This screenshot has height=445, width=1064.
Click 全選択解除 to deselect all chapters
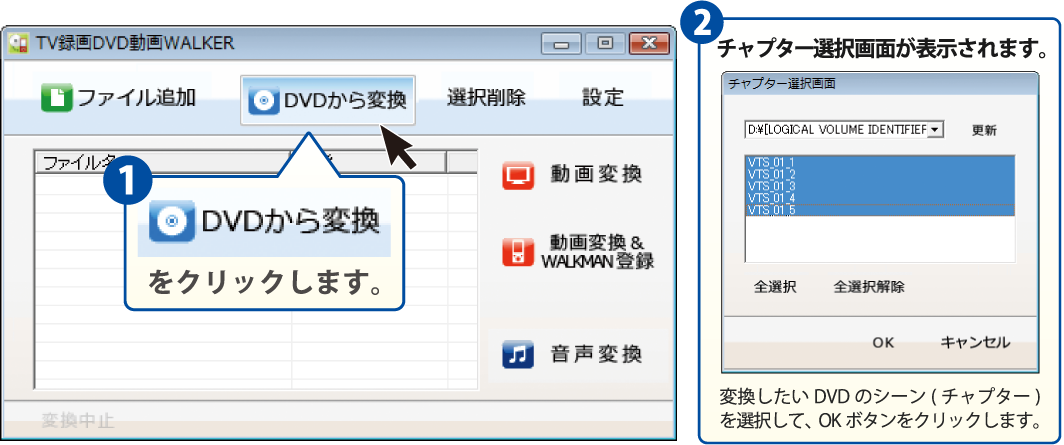pyautogui.click(x=869, y=286)
